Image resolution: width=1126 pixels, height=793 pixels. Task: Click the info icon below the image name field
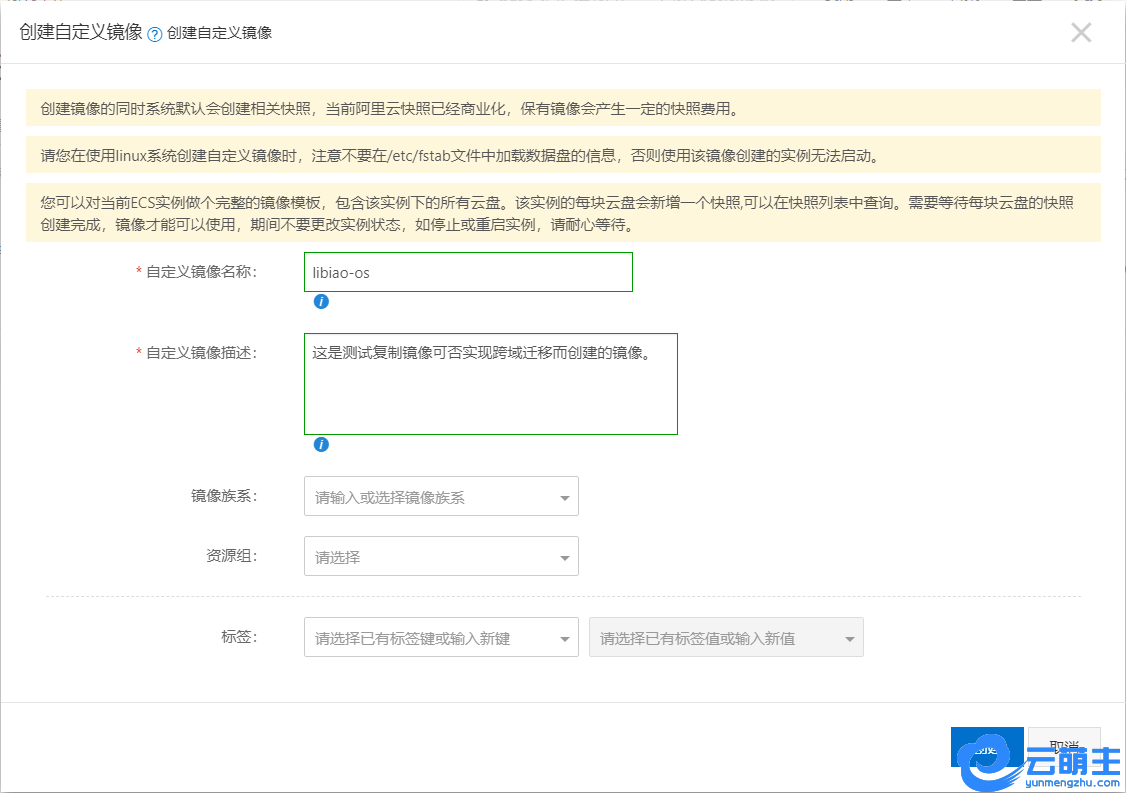pyautogui.click(x=321, y=301)
